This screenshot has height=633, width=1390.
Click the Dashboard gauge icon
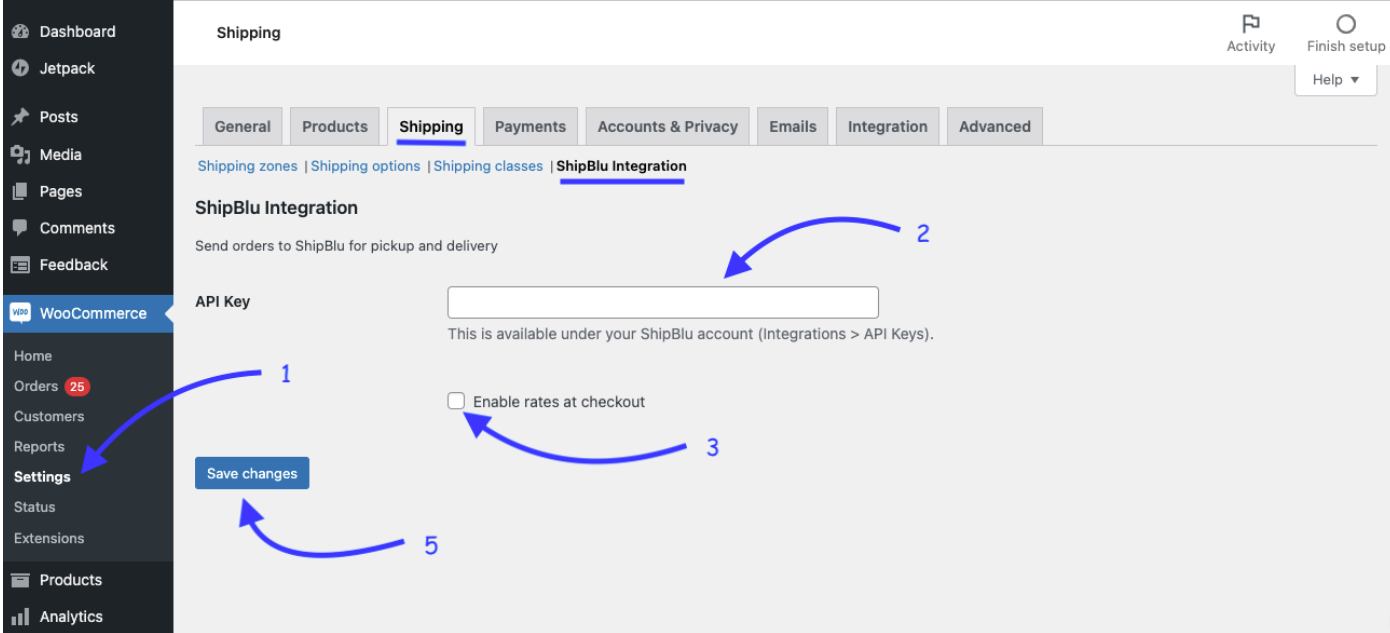click(20, 32)
